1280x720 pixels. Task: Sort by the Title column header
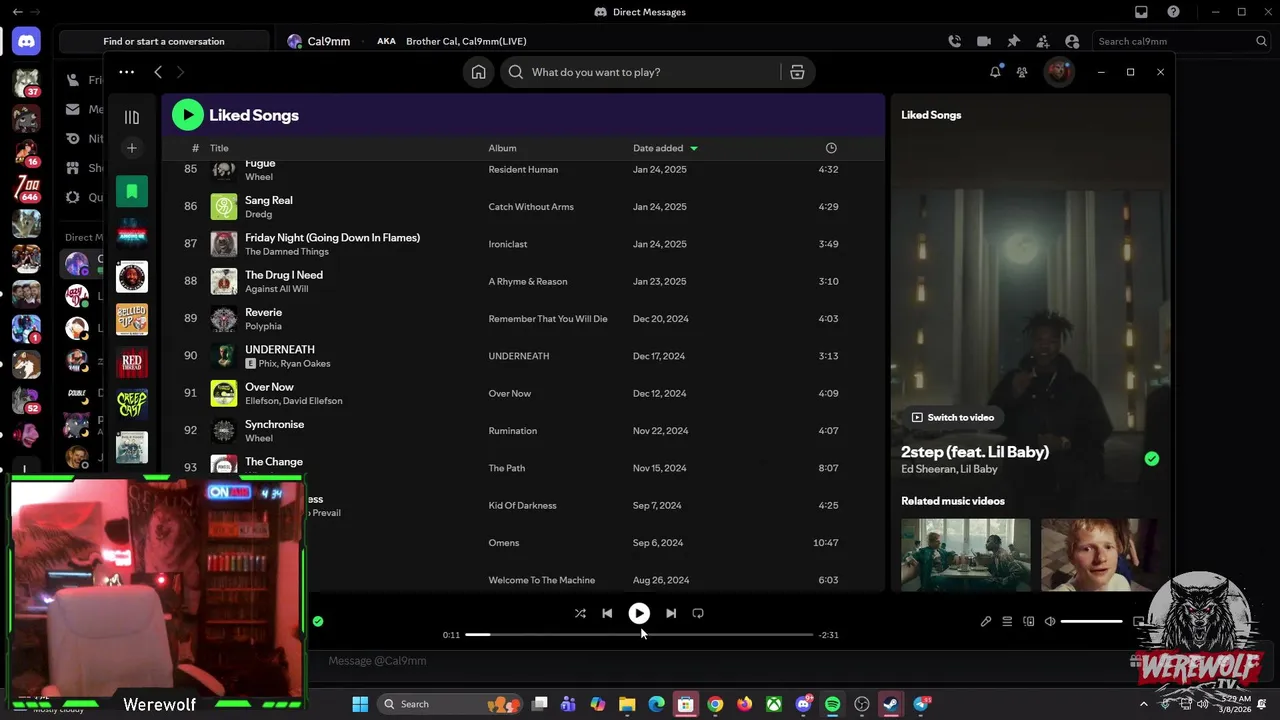click(x=219, y=148)
